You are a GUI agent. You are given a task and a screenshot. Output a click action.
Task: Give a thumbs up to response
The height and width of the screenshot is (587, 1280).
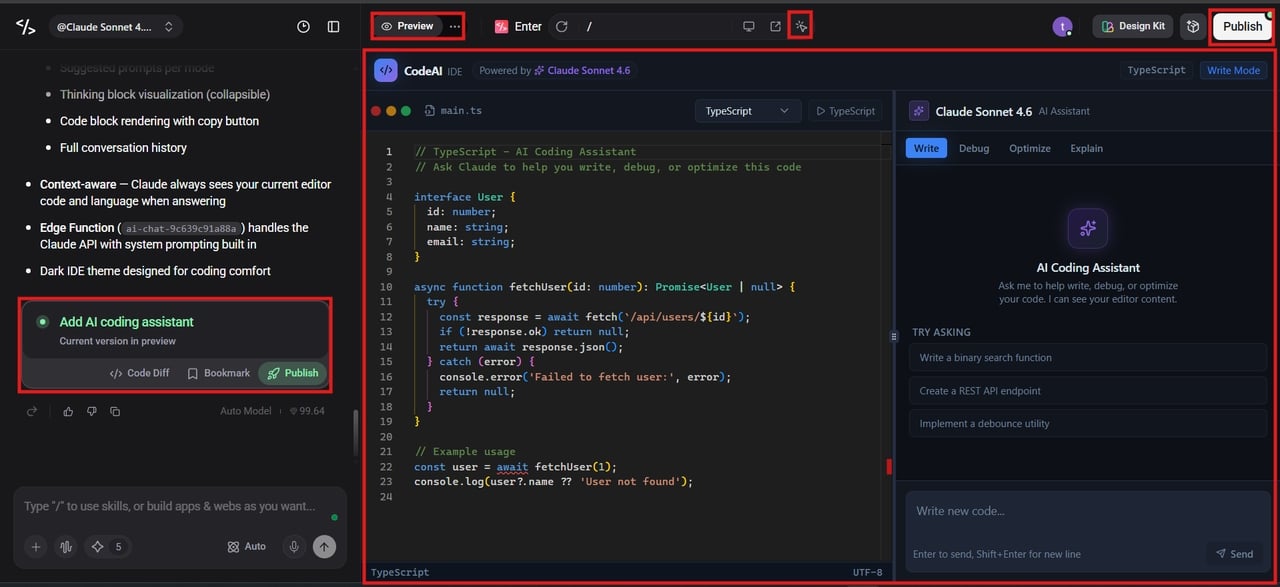(x=68, y=411)
